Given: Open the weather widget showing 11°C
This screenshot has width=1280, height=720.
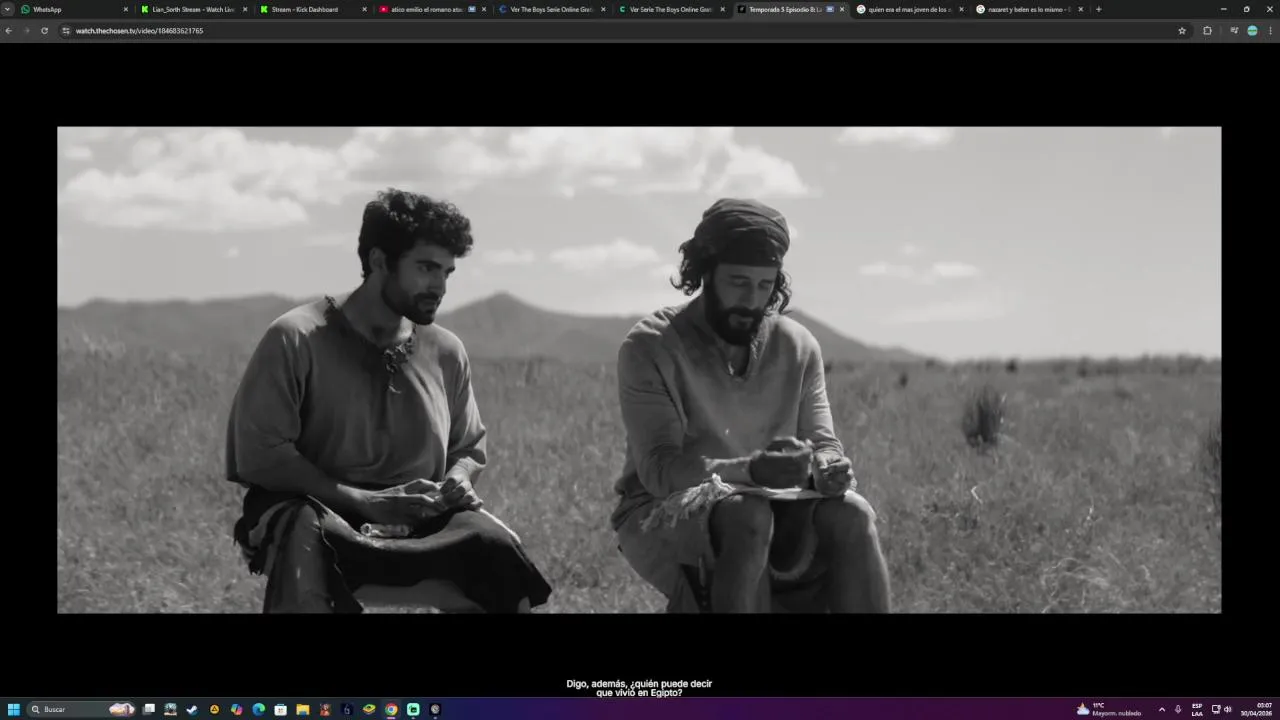Looking at the screenshot, I should (1109, 709).
